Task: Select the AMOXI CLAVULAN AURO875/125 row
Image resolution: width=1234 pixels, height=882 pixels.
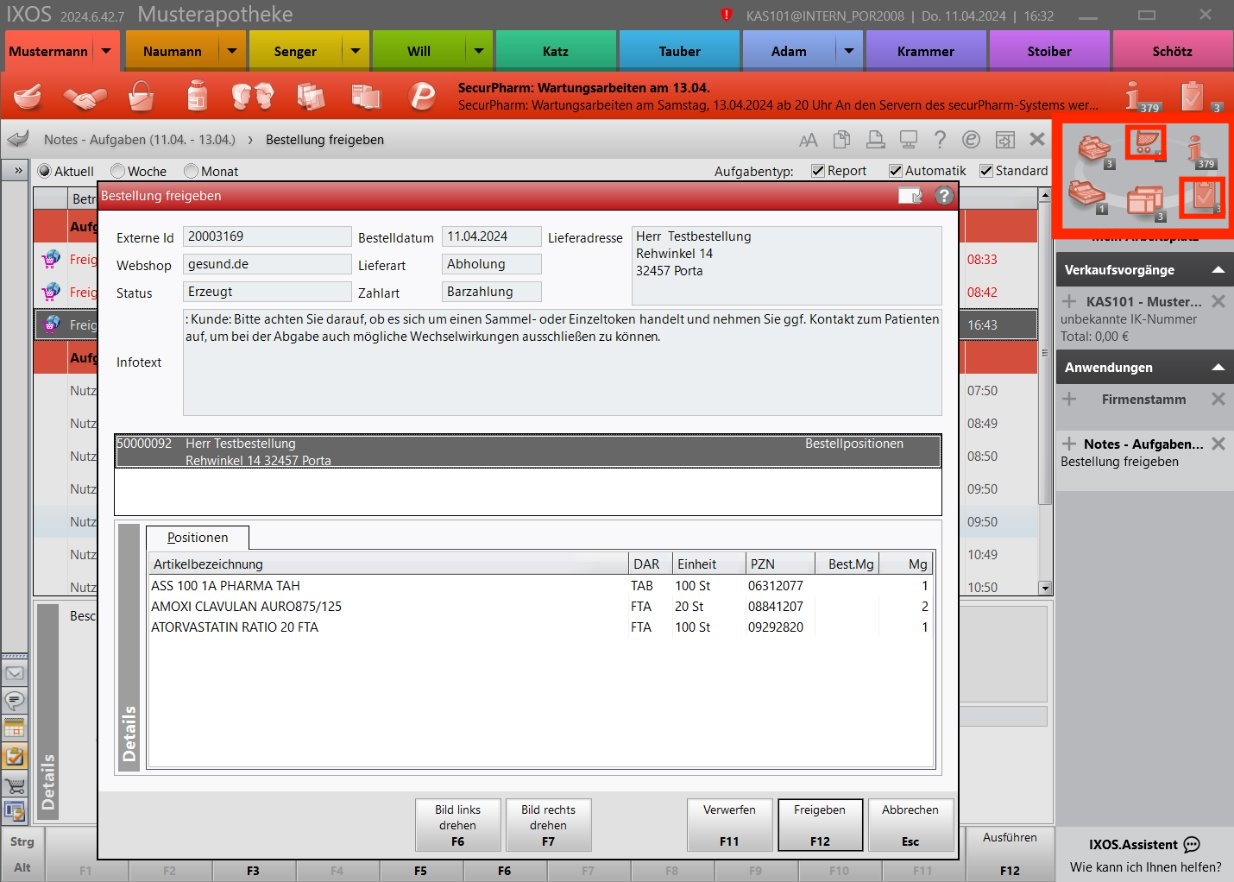Action: click(540, 607)
